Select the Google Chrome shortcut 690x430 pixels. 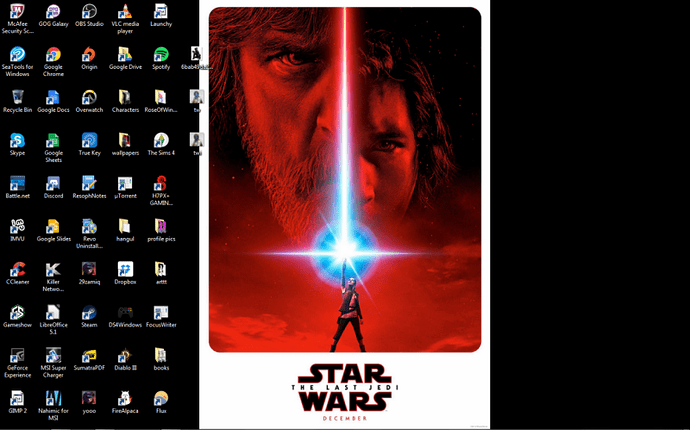coord(53,55)
